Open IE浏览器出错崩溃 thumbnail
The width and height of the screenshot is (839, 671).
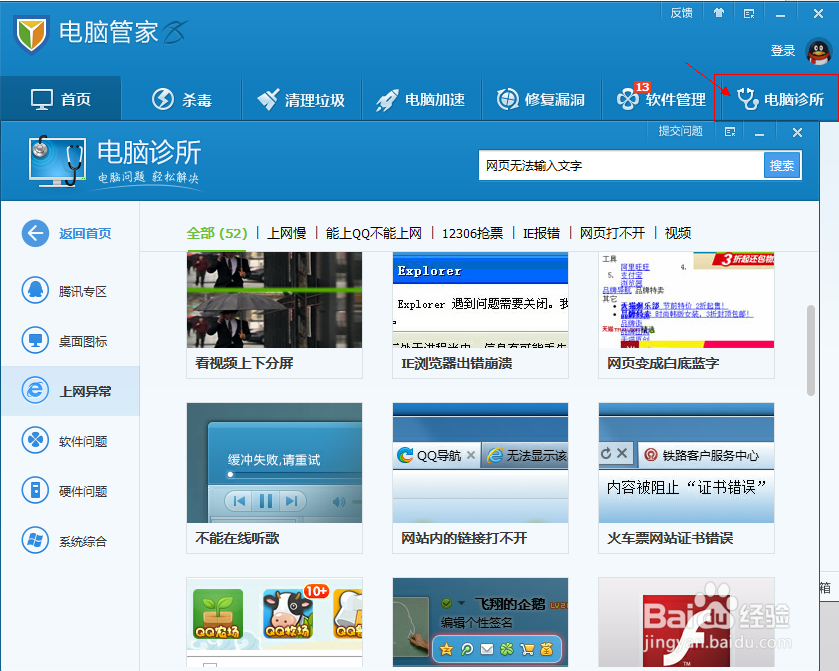point(480,300)
